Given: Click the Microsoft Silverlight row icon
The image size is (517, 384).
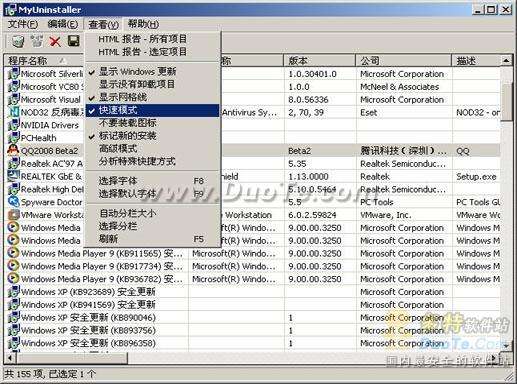Looking at the screenshot, I should [13, 73].
